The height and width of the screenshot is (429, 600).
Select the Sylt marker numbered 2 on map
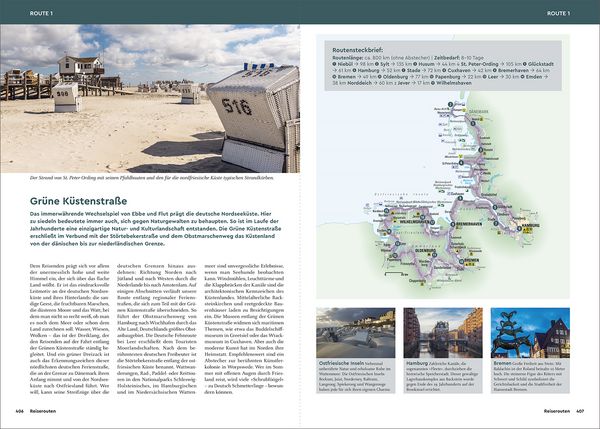(450, 104)
